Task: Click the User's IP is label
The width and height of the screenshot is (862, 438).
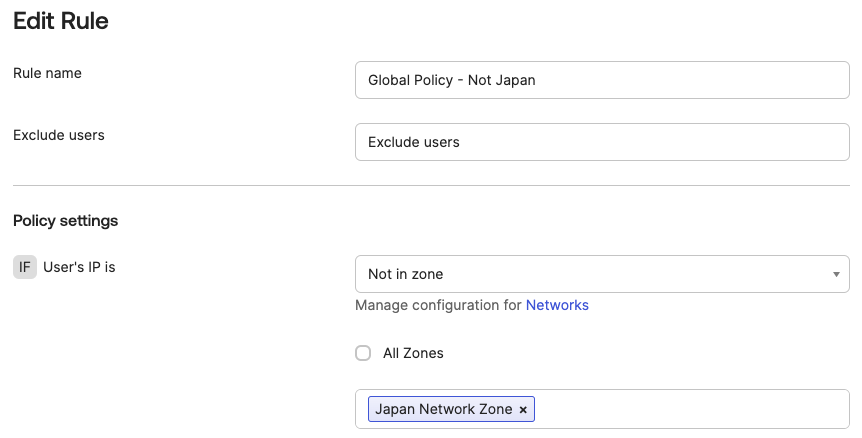Action: click(x=79, y=267)
